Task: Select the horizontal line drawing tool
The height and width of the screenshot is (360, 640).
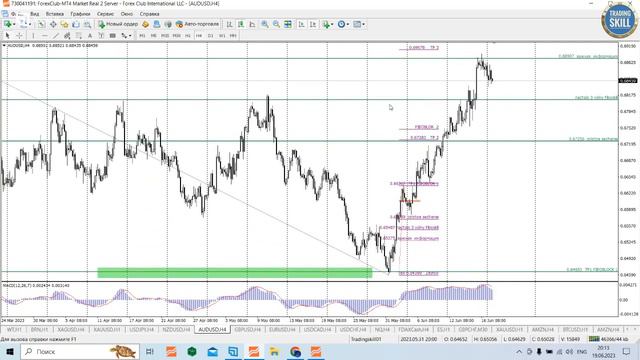Action: coord(44,36)
